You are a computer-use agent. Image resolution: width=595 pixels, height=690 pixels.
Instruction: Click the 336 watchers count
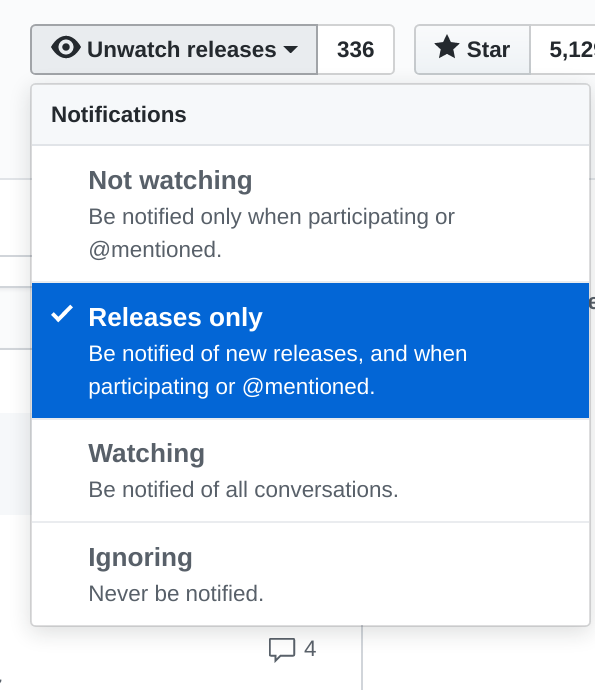tap(356, 49)
